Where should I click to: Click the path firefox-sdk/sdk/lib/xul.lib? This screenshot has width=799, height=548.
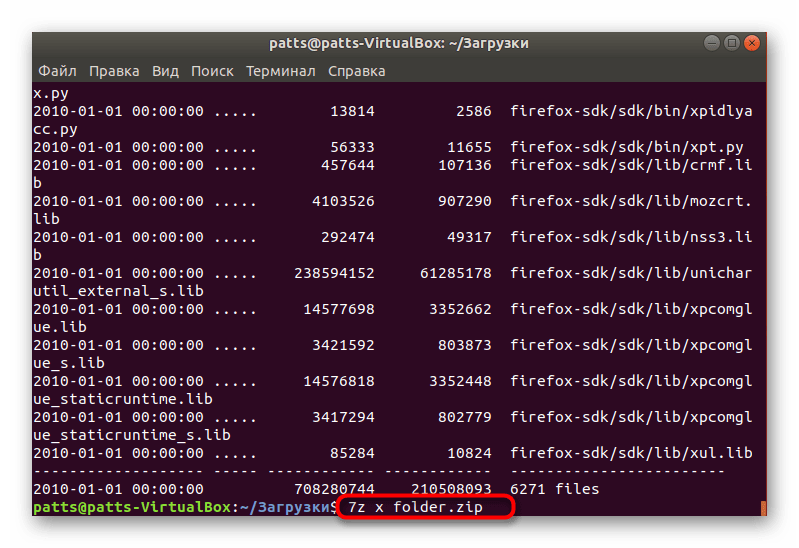click(x=631, y=453)
